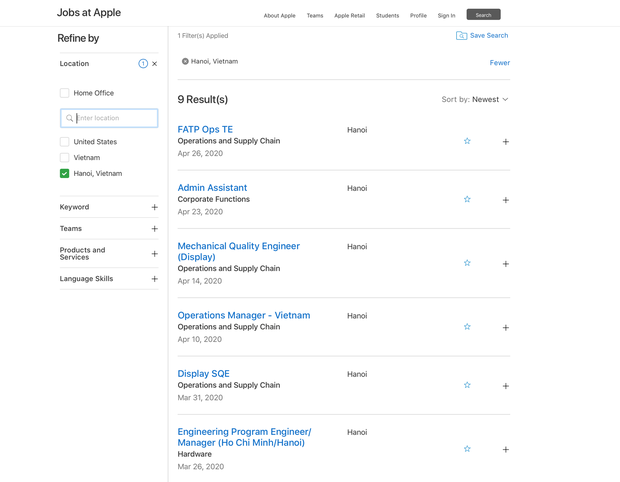Uncheck the Hanoi, Vietnam checkbox
This screenshot has width=620, height=482.
click(x=65, y=173)
